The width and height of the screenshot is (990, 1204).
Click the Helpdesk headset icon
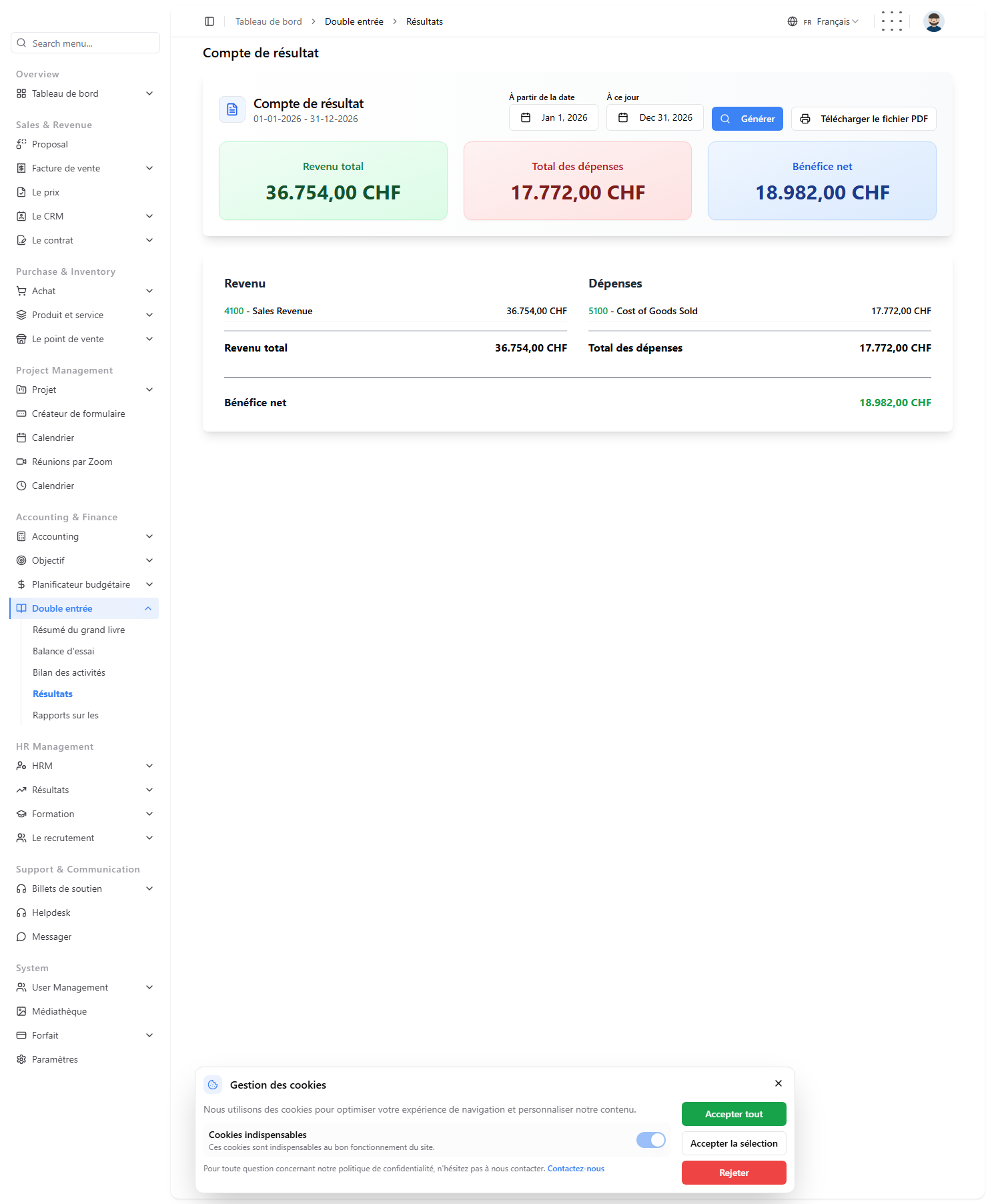[x=21, y=913]
